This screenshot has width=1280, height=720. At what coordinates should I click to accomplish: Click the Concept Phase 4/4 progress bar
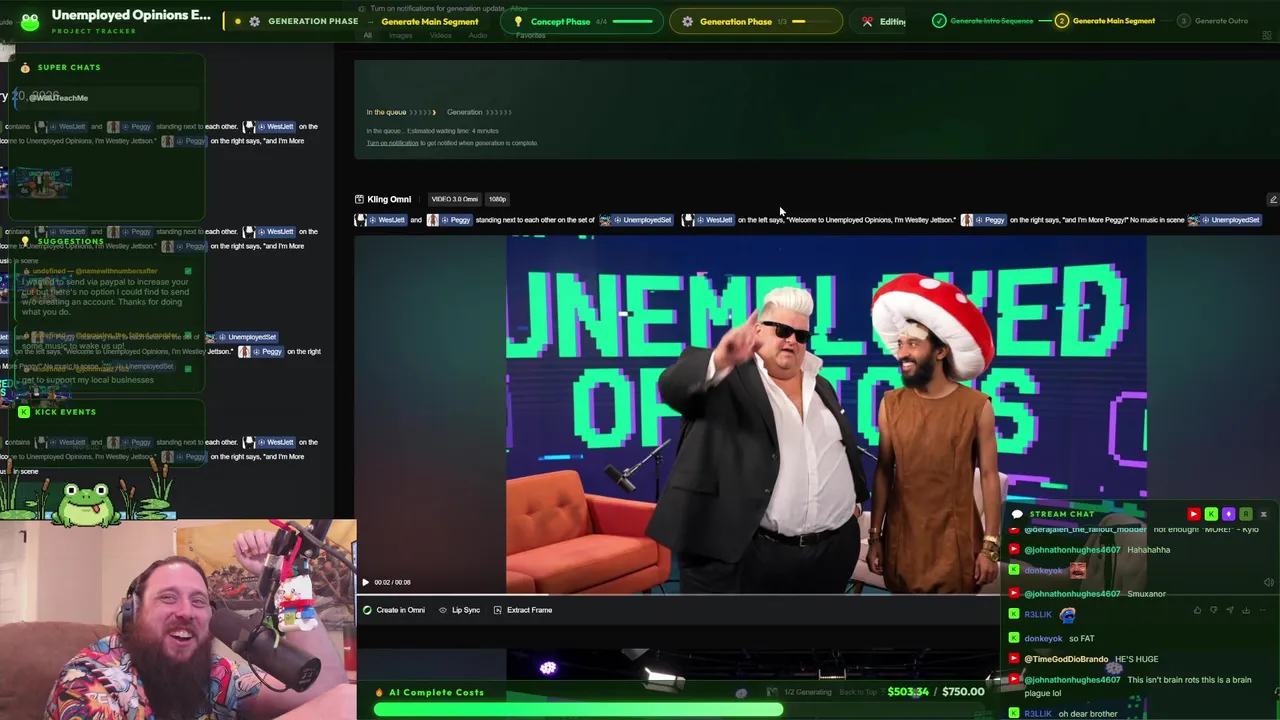pos(632,21)
